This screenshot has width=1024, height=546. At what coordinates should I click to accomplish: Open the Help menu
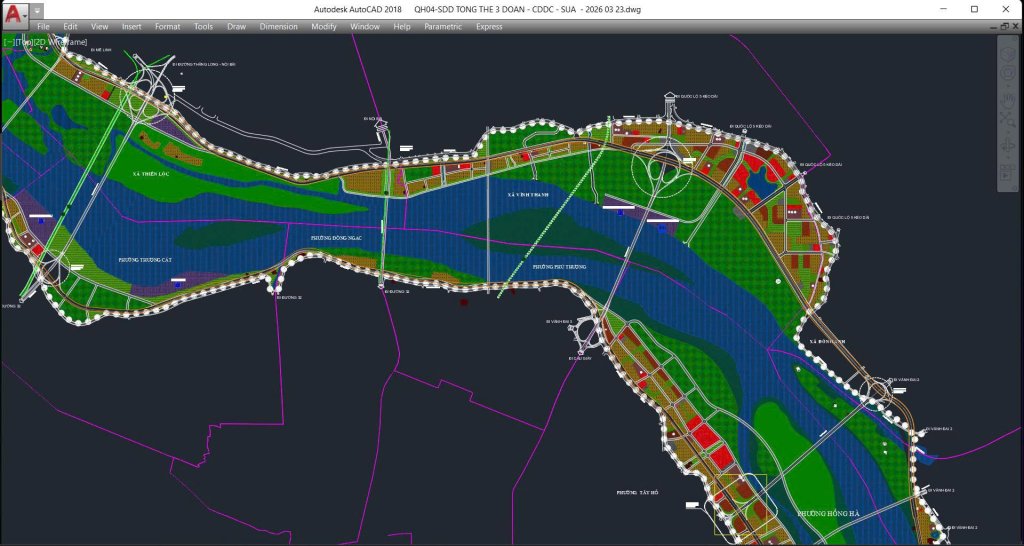[x=402, y=27]
